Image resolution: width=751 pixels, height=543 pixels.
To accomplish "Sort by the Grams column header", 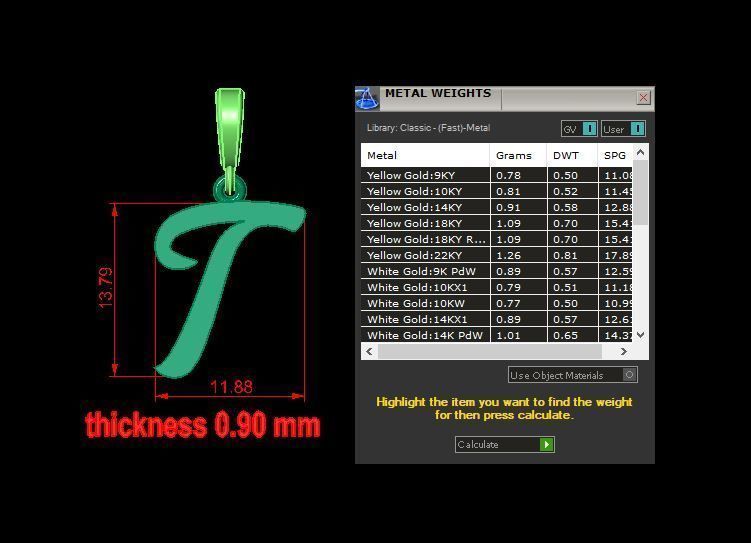I will point(518,155).
